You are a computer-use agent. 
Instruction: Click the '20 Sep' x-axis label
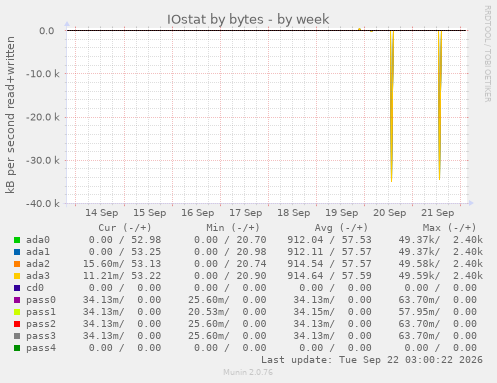[390, 213]
